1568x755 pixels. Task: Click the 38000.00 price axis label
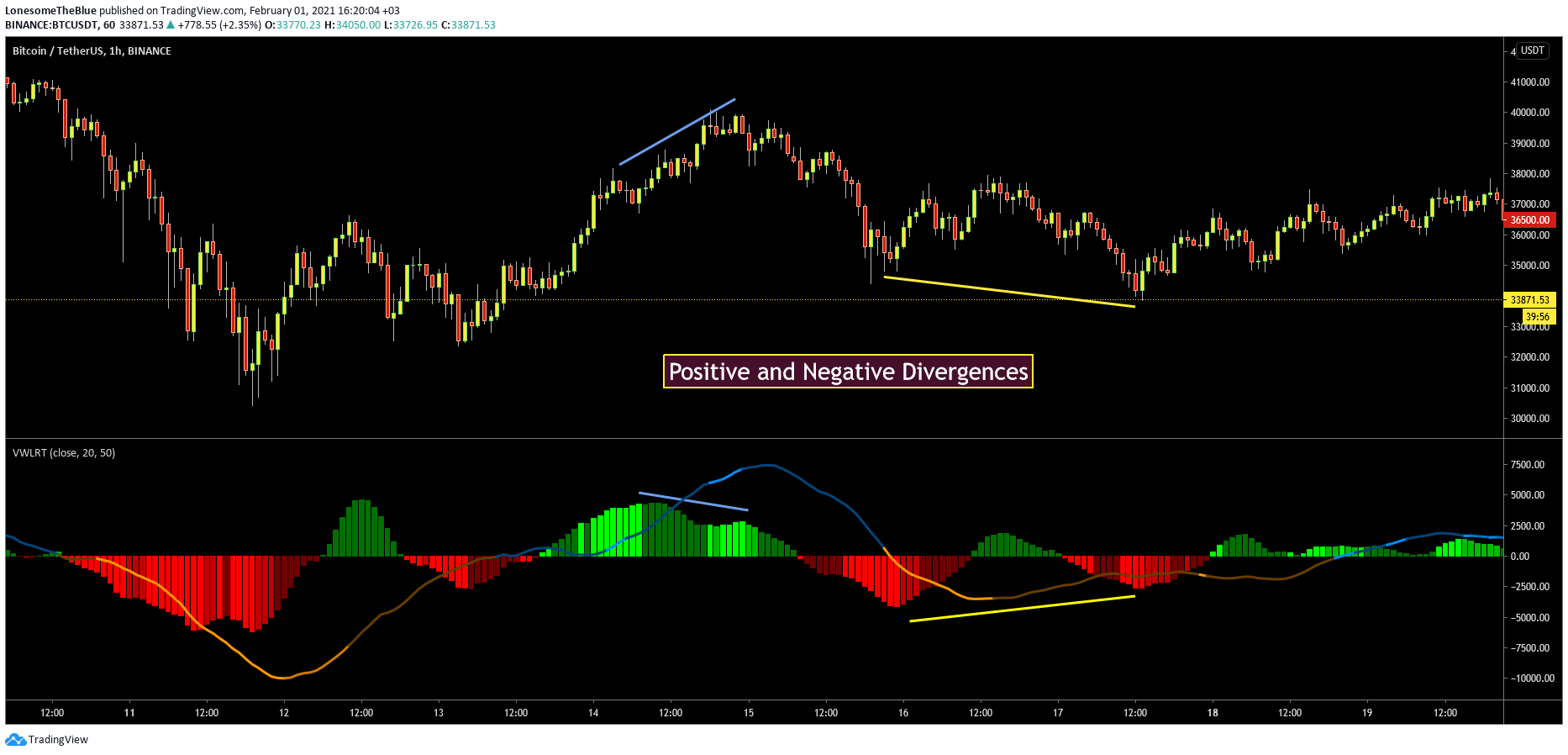(1530, 174)
